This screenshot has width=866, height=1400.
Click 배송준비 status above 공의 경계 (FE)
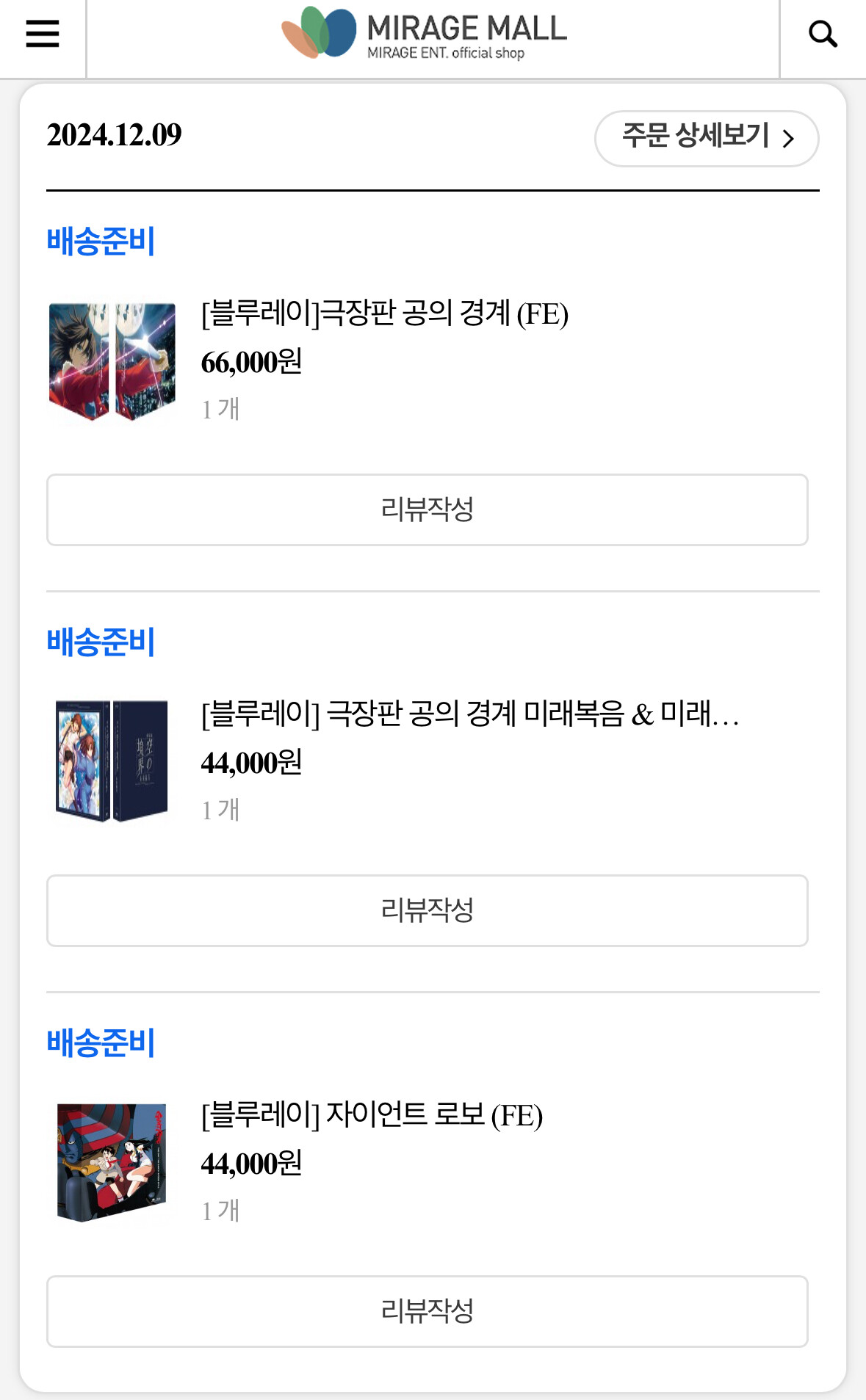pos(101,242)
